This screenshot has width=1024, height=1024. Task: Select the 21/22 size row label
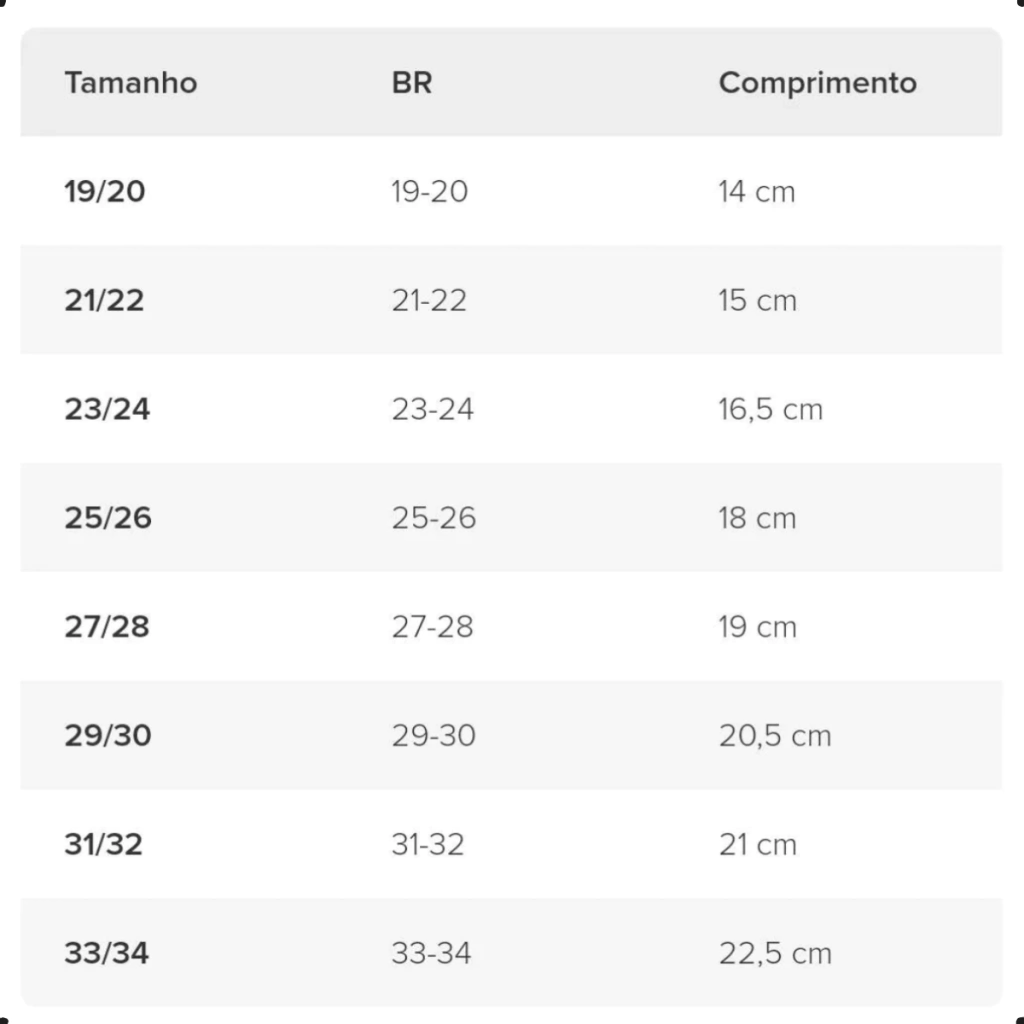105,300
